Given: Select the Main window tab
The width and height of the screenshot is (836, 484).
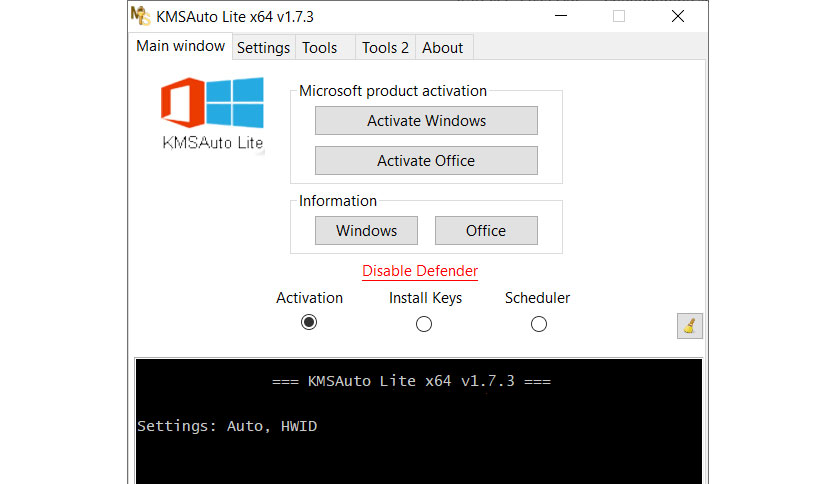Looking at the screenshot, I should click(x=180, y=46).
